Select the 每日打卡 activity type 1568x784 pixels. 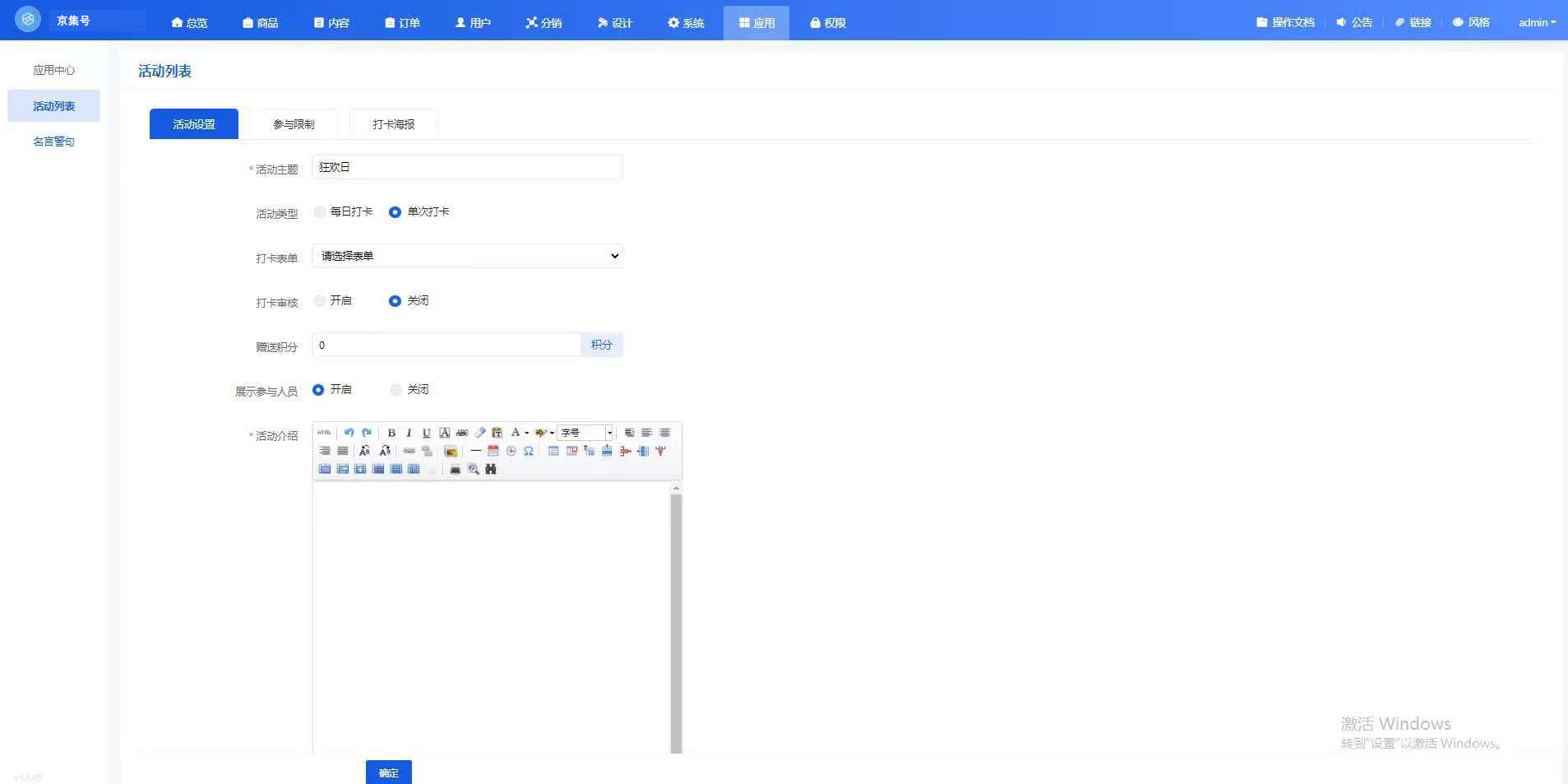click(320, 212)
